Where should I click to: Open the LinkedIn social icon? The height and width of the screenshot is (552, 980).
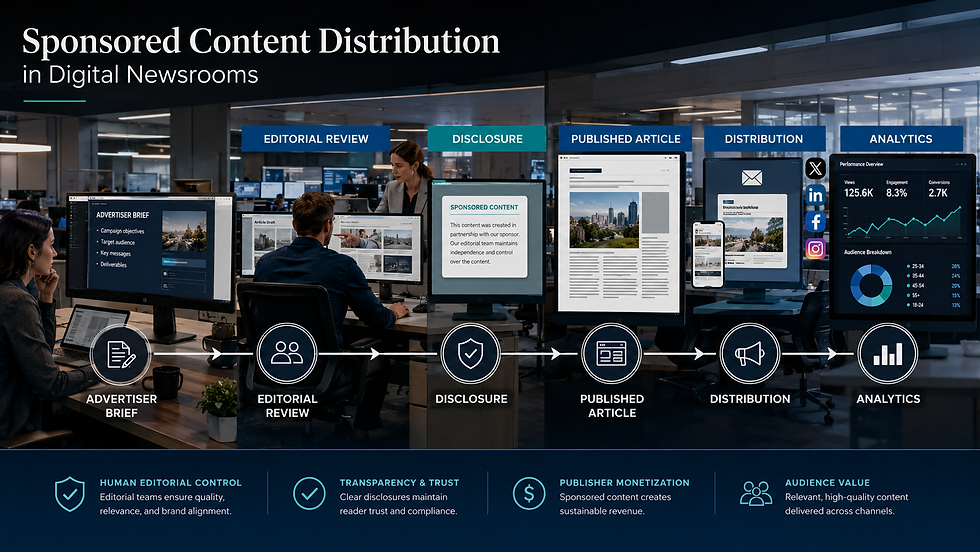tap(815, 195)
